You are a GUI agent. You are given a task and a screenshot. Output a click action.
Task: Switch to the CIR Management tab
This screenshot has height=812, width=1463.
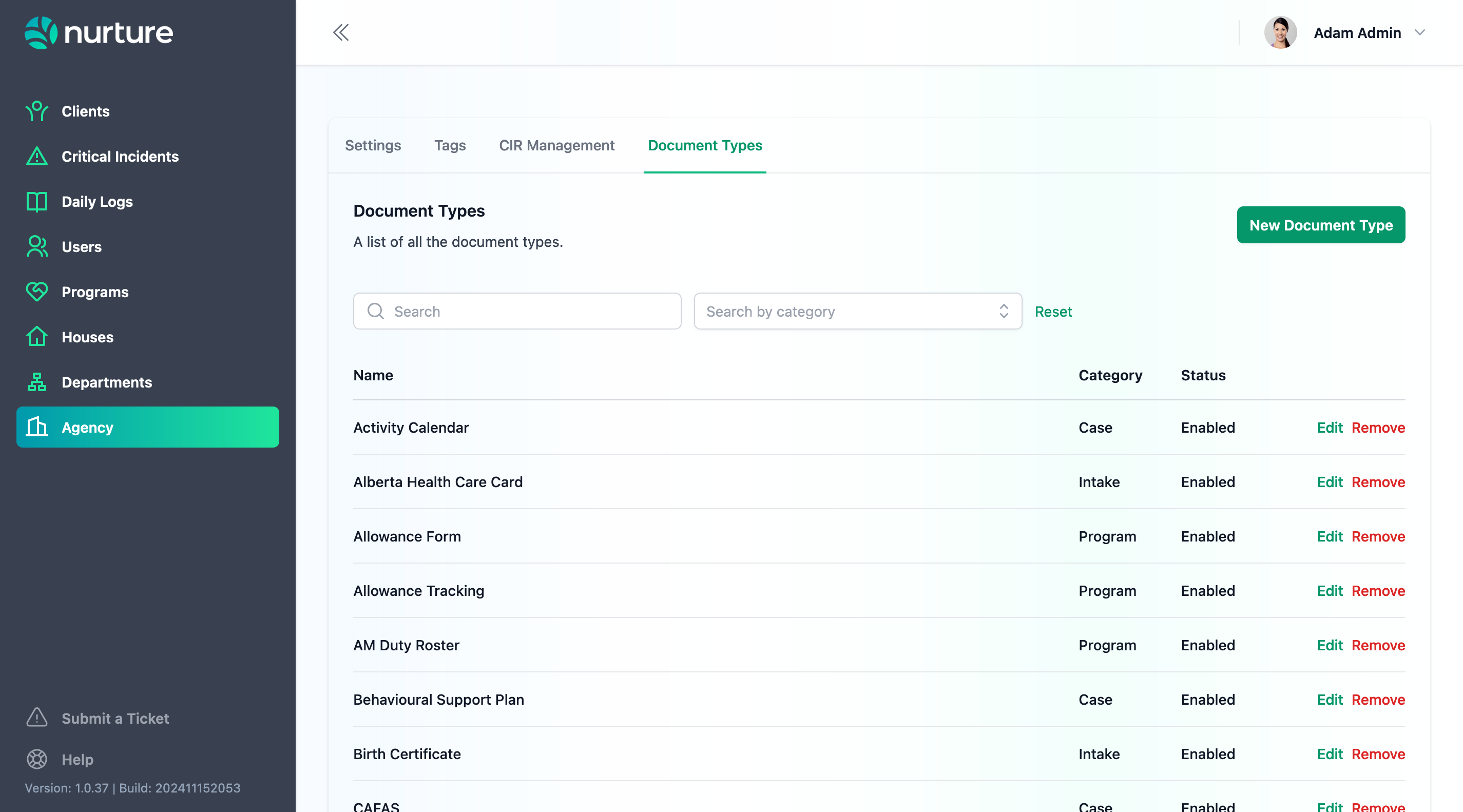tap(556, 145)
